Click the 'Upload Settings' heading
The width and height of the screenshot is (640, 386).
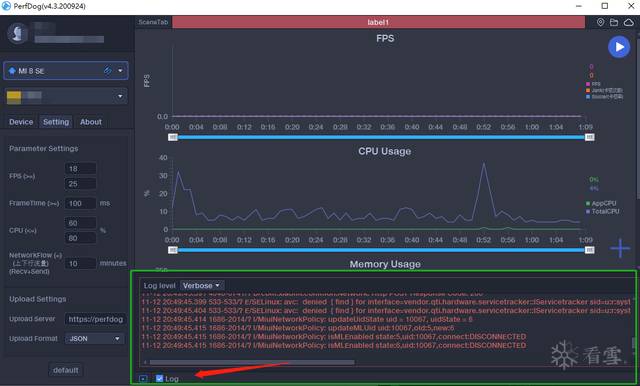[38, 299]
